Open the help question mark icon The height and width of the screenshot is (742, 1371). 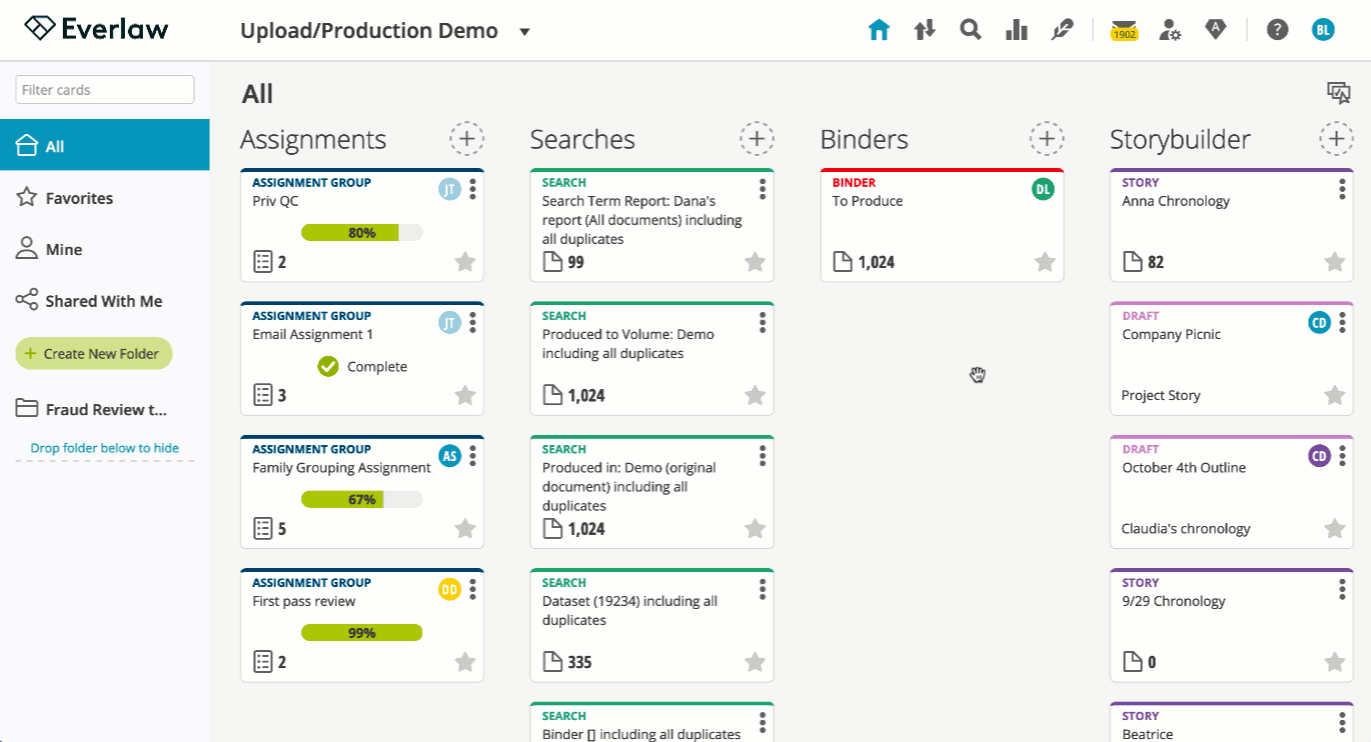tap(1277, 30)
